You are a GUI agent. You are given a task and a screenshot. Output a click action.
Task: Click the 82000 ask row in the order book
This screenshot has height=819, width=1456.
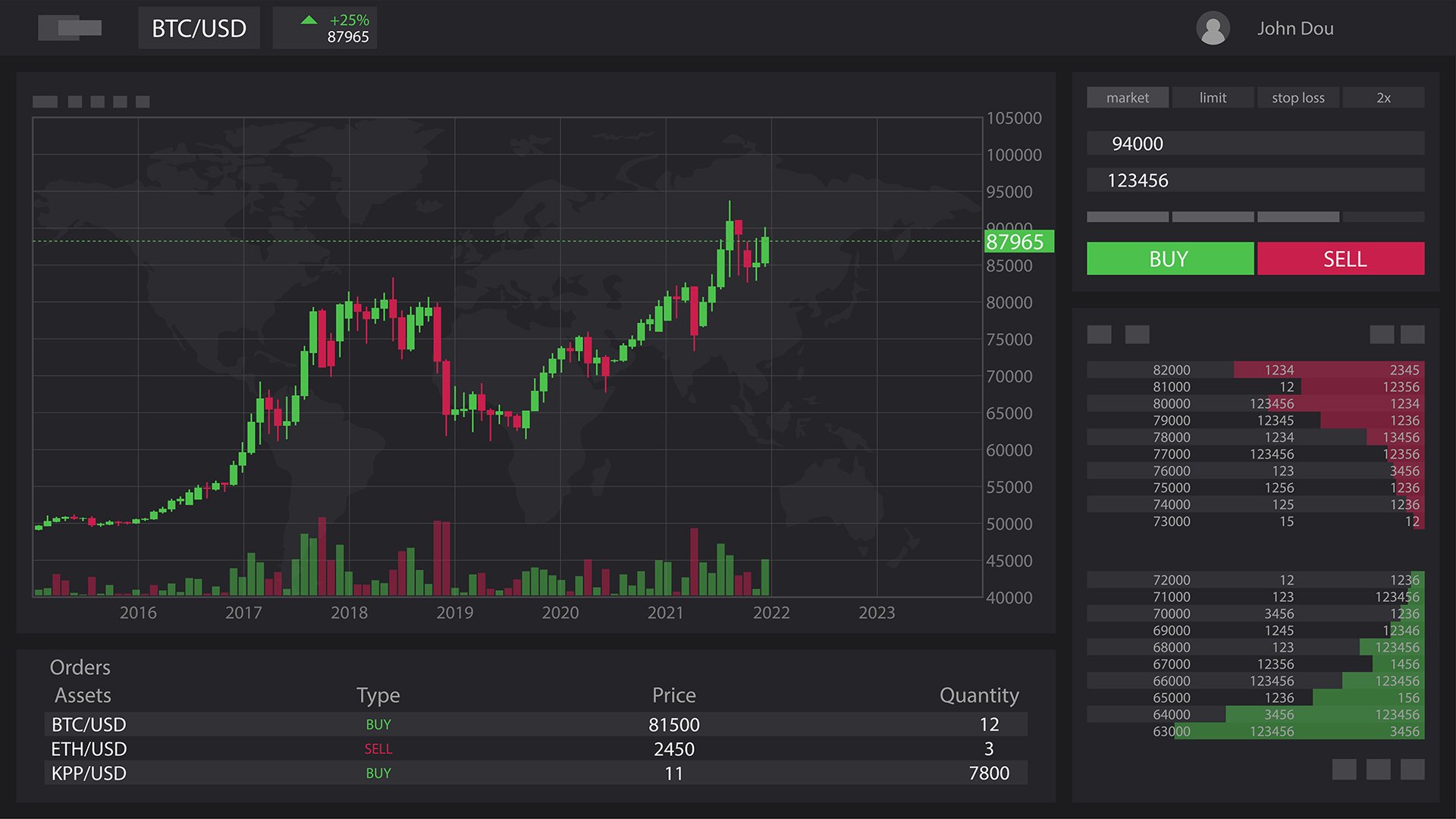[x=1255, y=370]
